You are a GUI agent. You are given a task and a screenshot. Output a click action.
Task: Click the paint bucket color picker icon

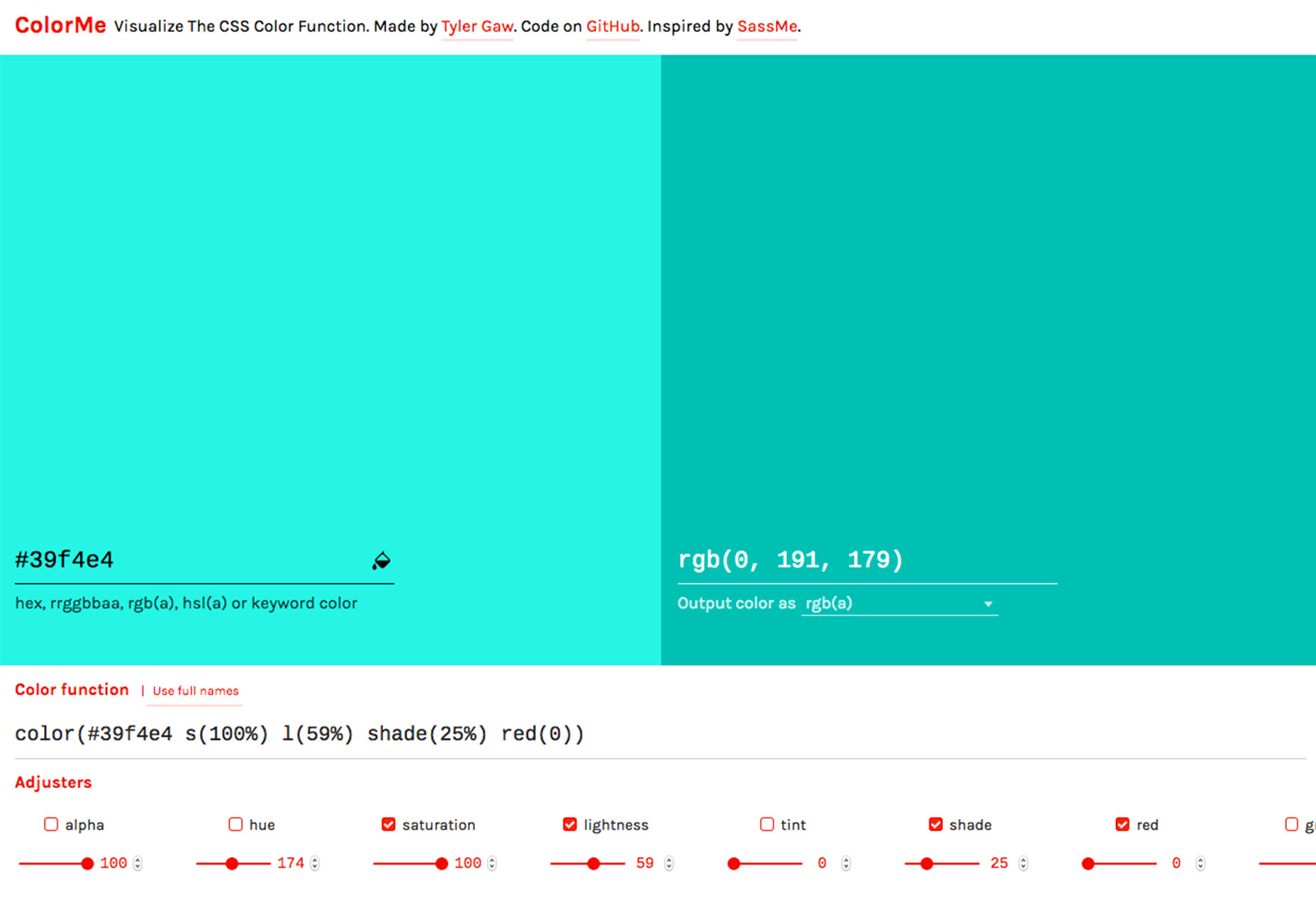coord(381,560)
